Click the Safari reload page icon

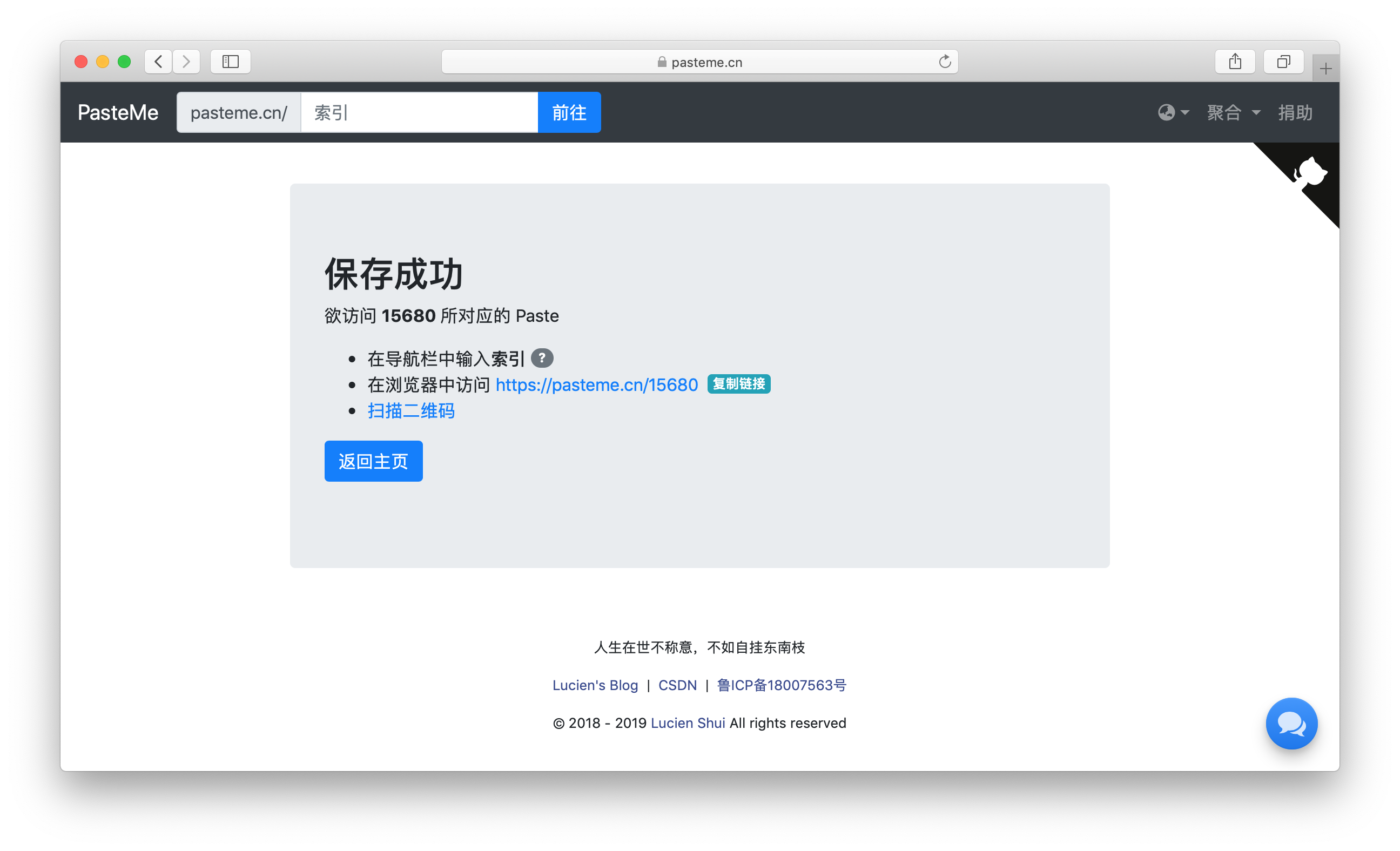tap(944, 62)
